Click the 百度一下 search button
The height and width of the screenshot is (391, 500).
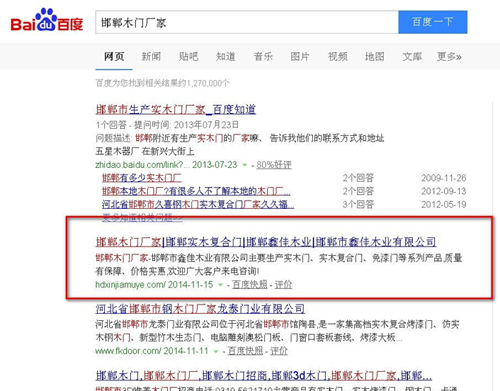pos(433,22)
